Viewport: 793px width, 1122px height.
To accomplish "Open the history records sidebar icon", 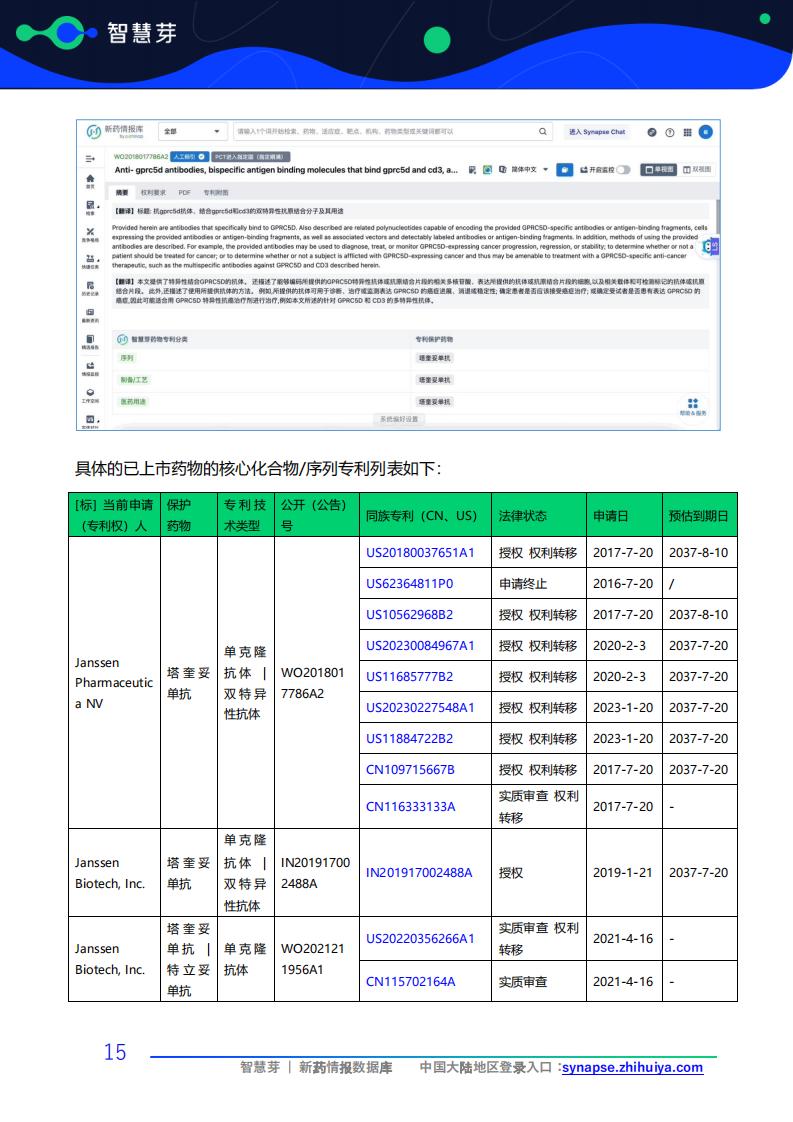I will click(x=90, y=288).
